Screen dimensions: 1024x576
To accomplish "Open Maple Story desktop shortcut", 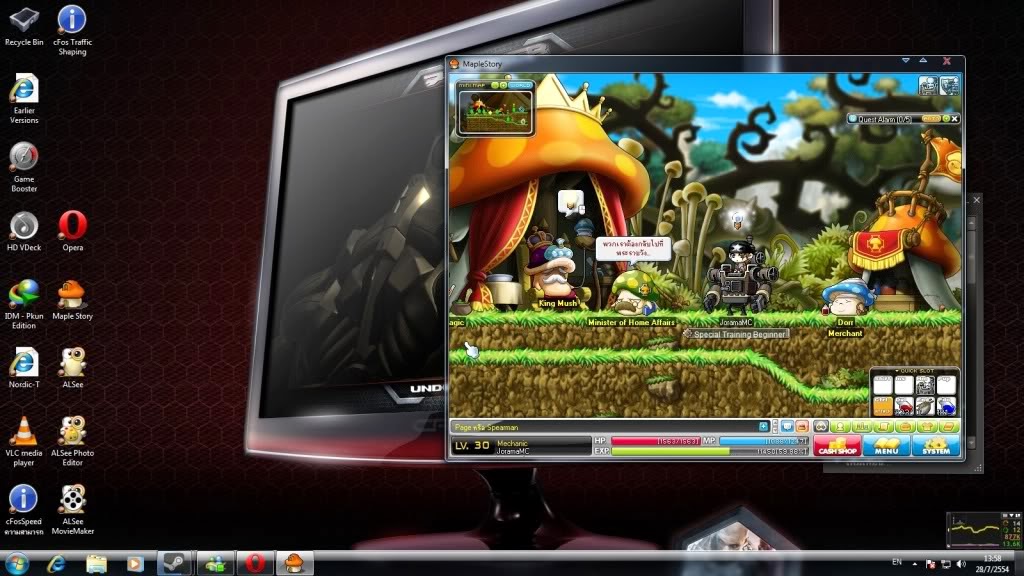I will (x=72, y=300).
